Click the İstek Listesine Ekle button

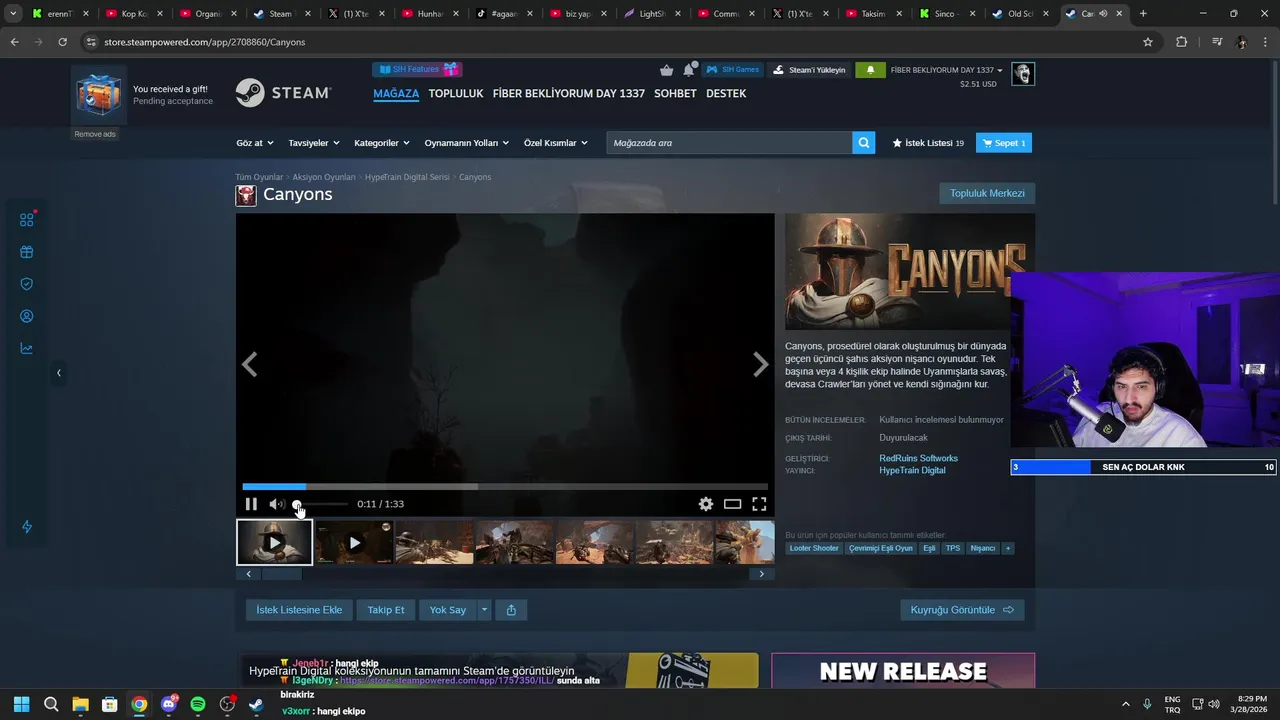[x=299, y=610]
